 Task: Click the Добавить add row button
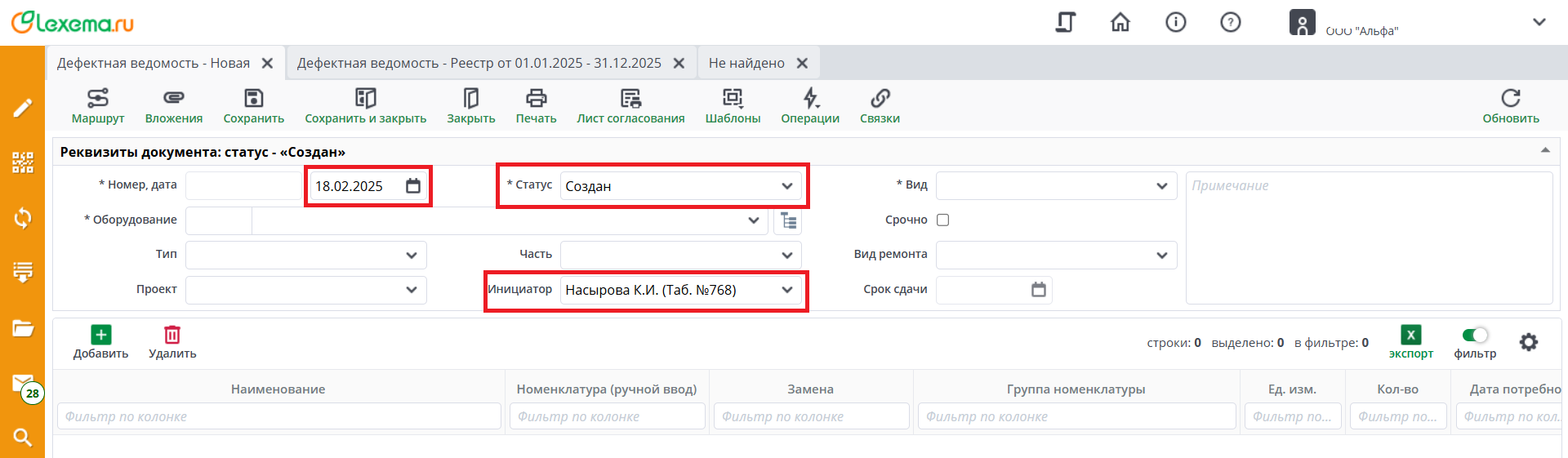(101, 341)
